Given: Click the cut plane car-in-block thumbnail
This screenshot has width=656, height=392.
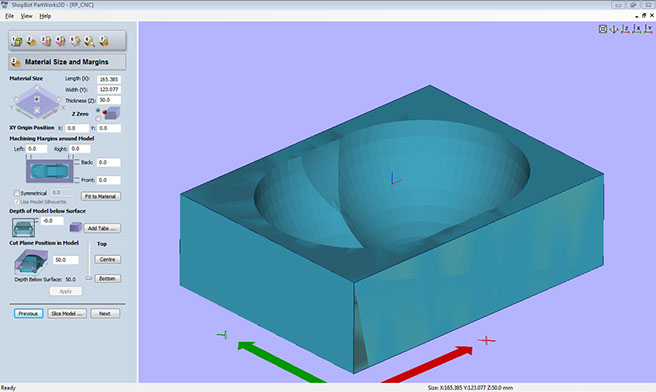Looking at the screenshot, I should click(31, 261).
